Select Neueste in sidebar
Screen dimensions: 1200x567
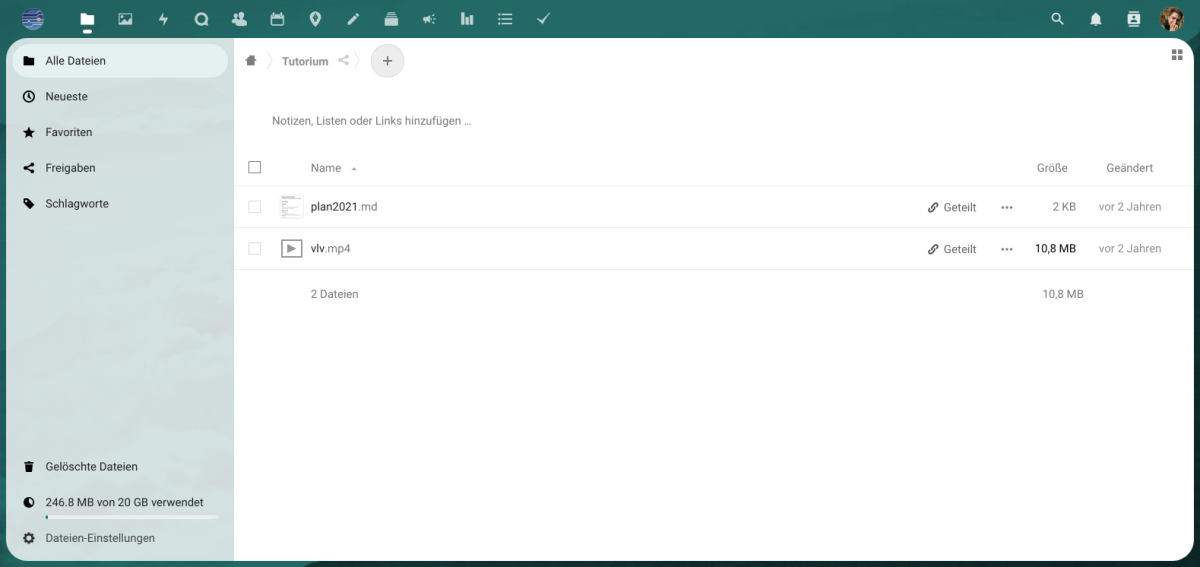[x=120, y=97]
